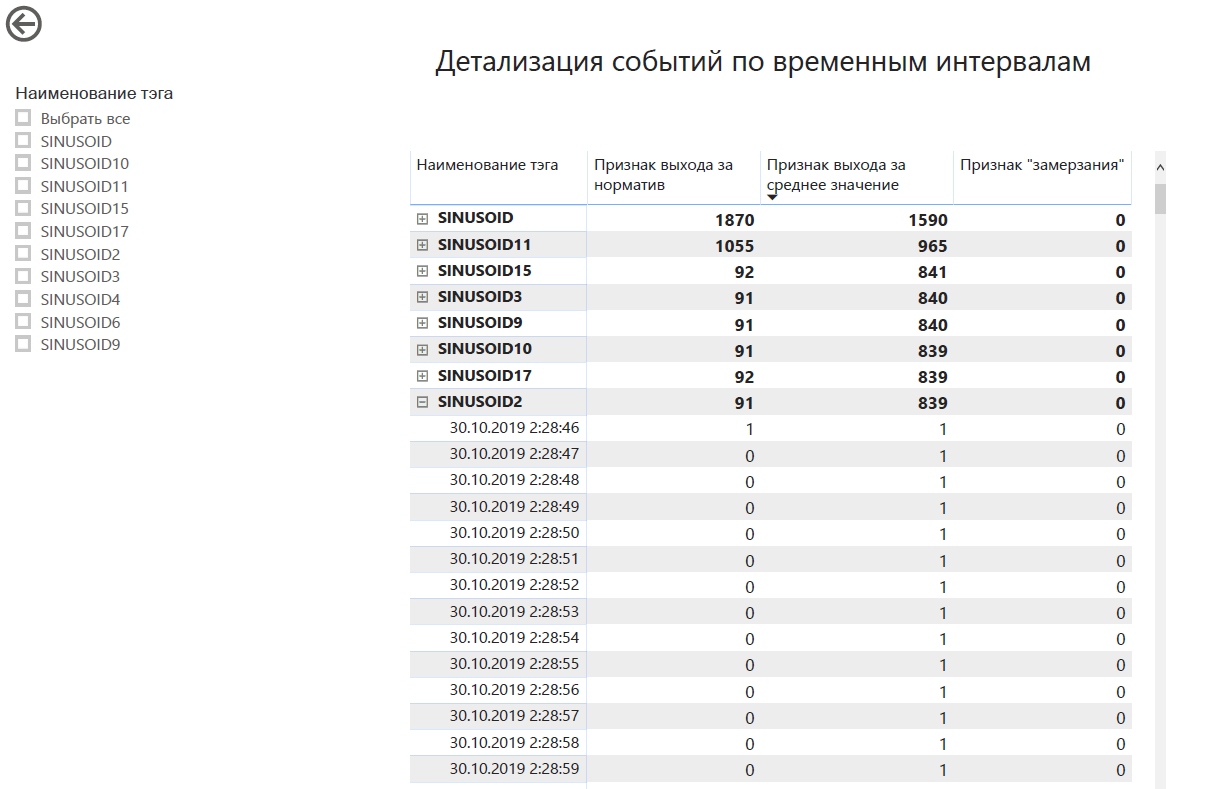Click sort arrow under Признак выхода за среднее значение

(772, 197)
